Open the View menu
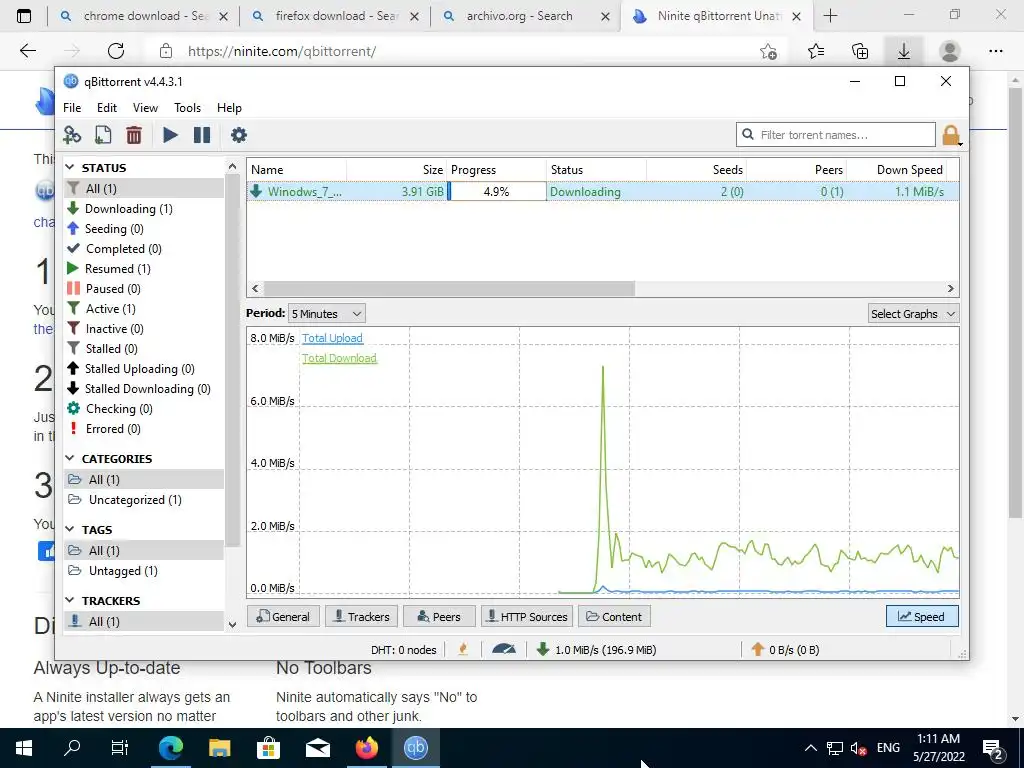The width and height of the screenshot is (1024, 768). pyautogui.click(x=145, y=108)
